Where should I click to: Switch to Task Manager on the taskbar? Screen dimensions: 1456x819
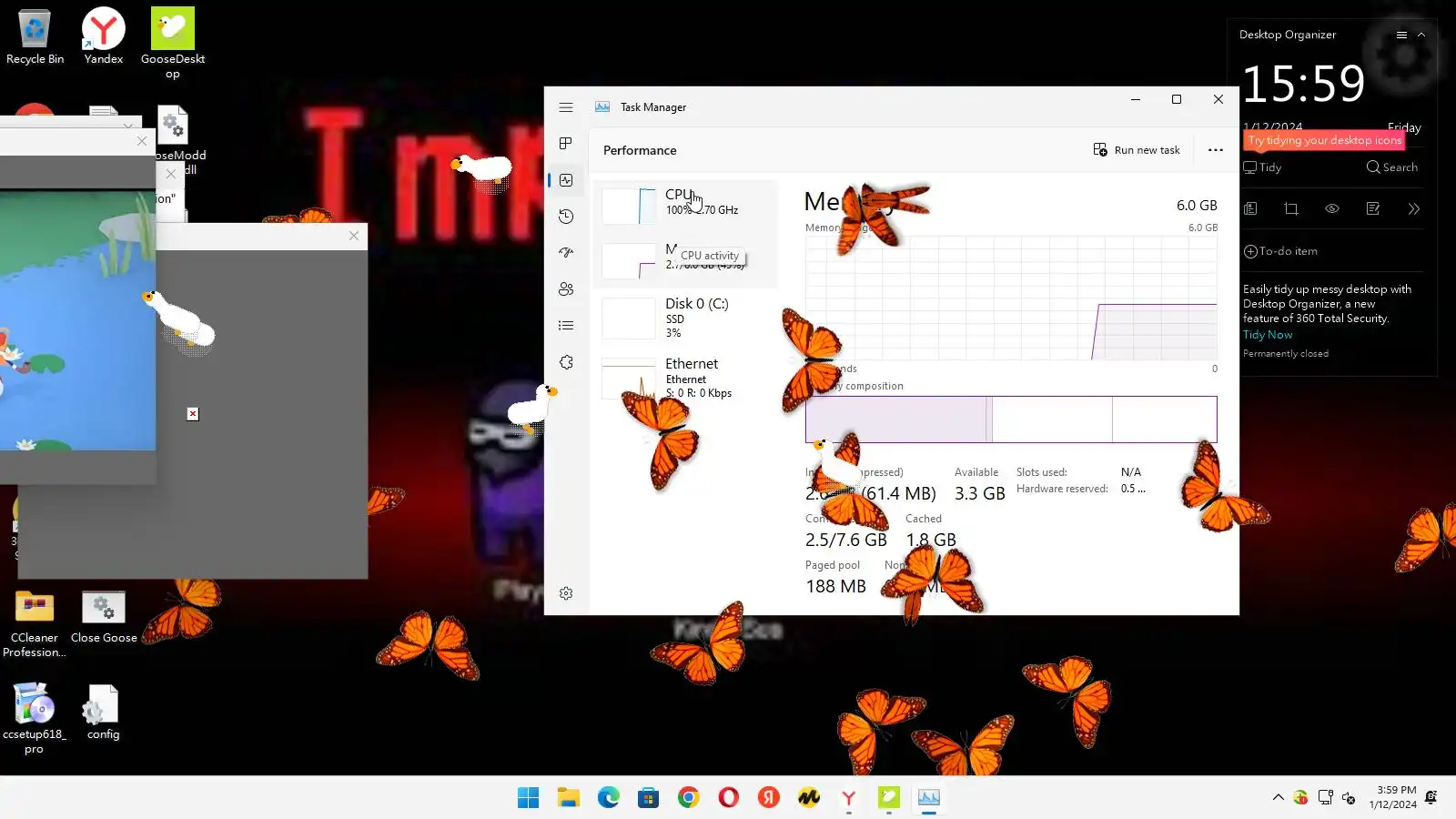928,798
